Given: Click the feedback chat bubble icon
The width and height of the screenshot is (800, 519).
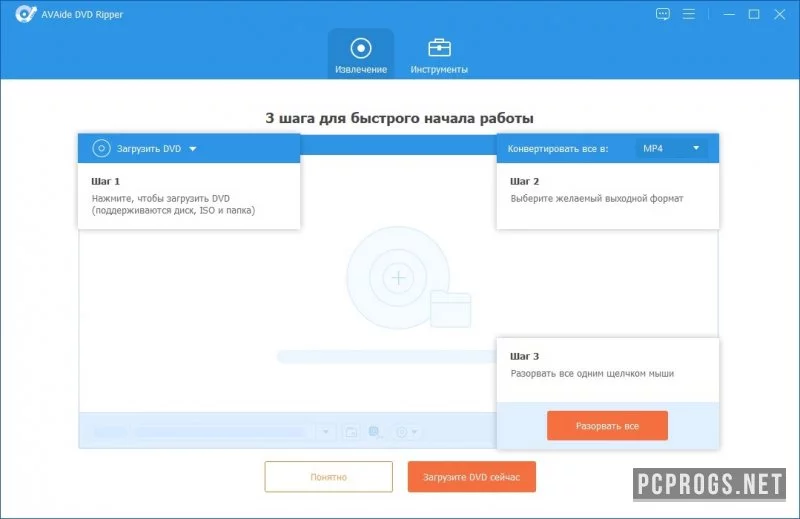Looking at the screenshot, I should pyautogui.click(x=662, y=14).
